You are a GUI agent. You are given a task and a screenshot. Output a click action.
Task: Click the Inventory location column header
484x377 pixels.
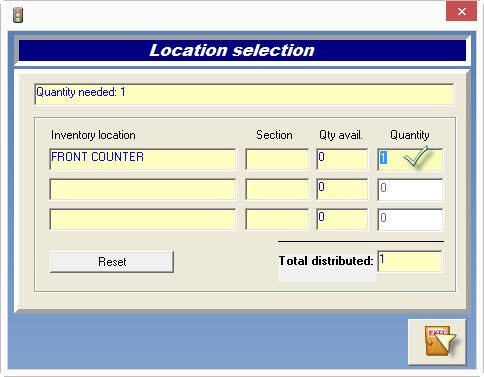[93, 135]
